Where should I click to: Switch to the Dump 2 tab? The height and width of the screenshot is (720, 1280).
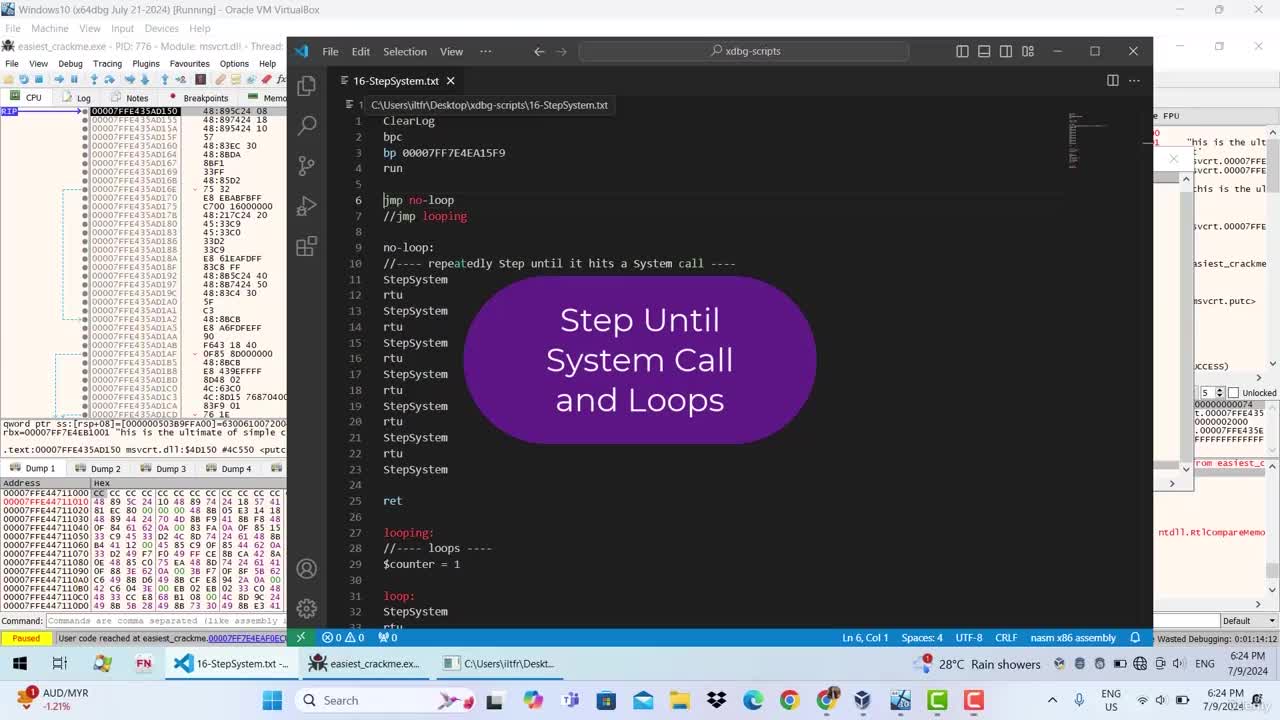tap(105, 468)
